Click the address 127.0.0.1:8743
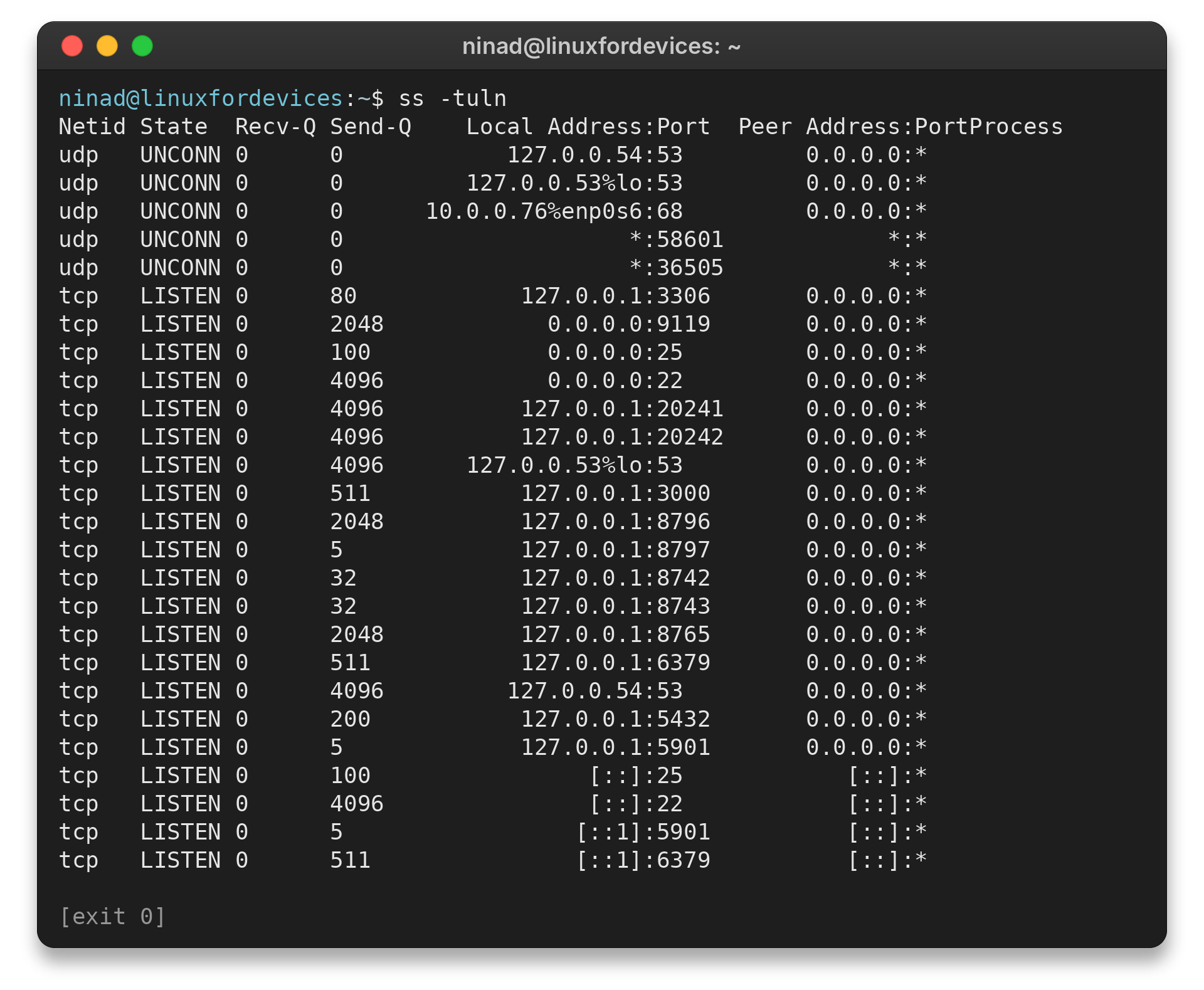1204x990 pixels. [615, 606]
